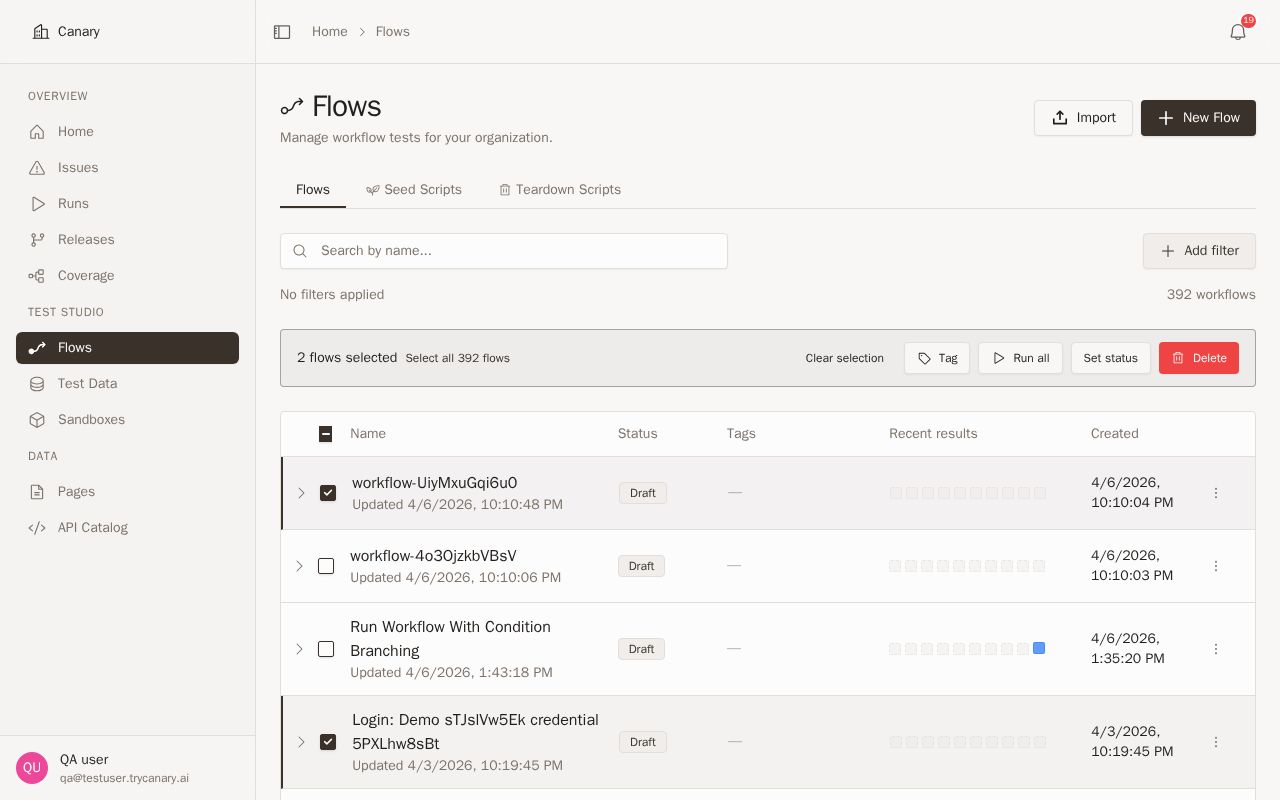Image resolution: width=1280 pixels, height=800 pixels.
Task: Expand Run Workflow With Condition Branching row
Action: 299,649
